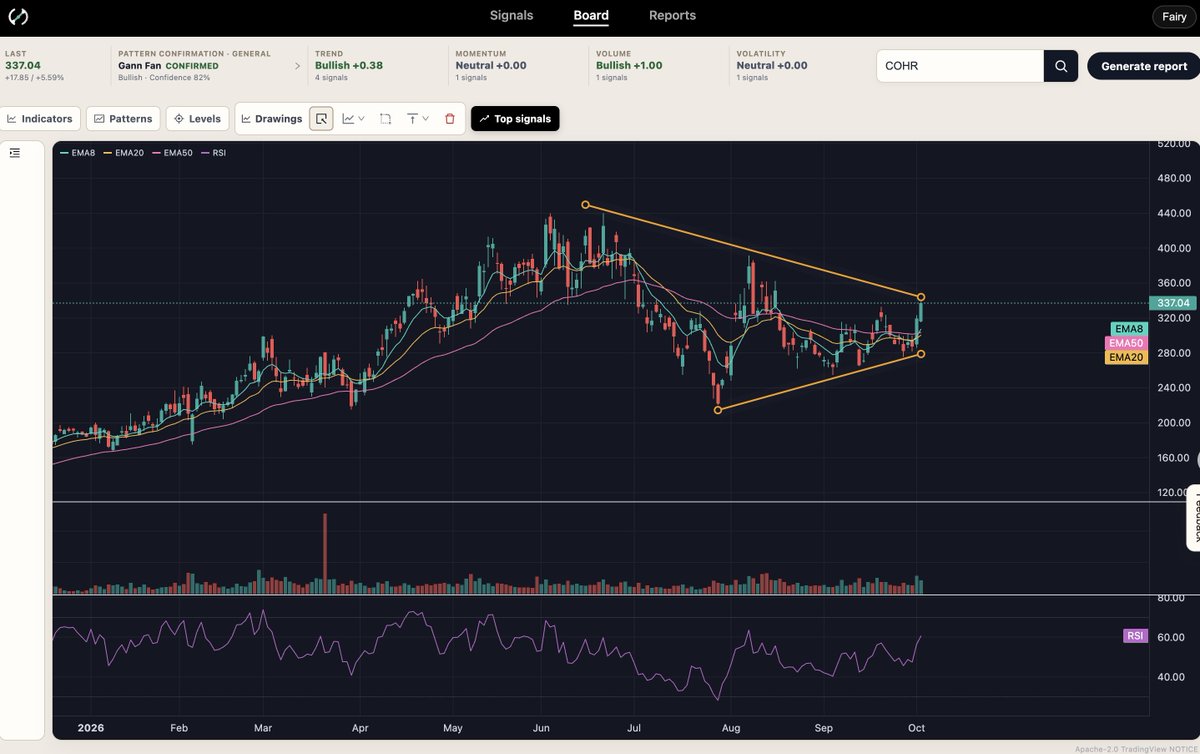
Task: Toggle the EMA50 legend item
Action: 171,153
